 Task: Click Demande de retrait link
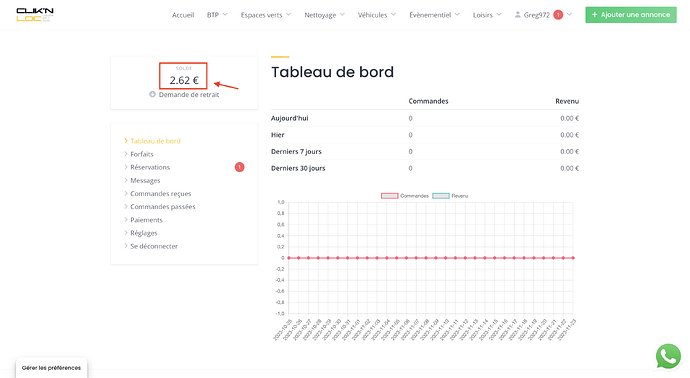189,95
